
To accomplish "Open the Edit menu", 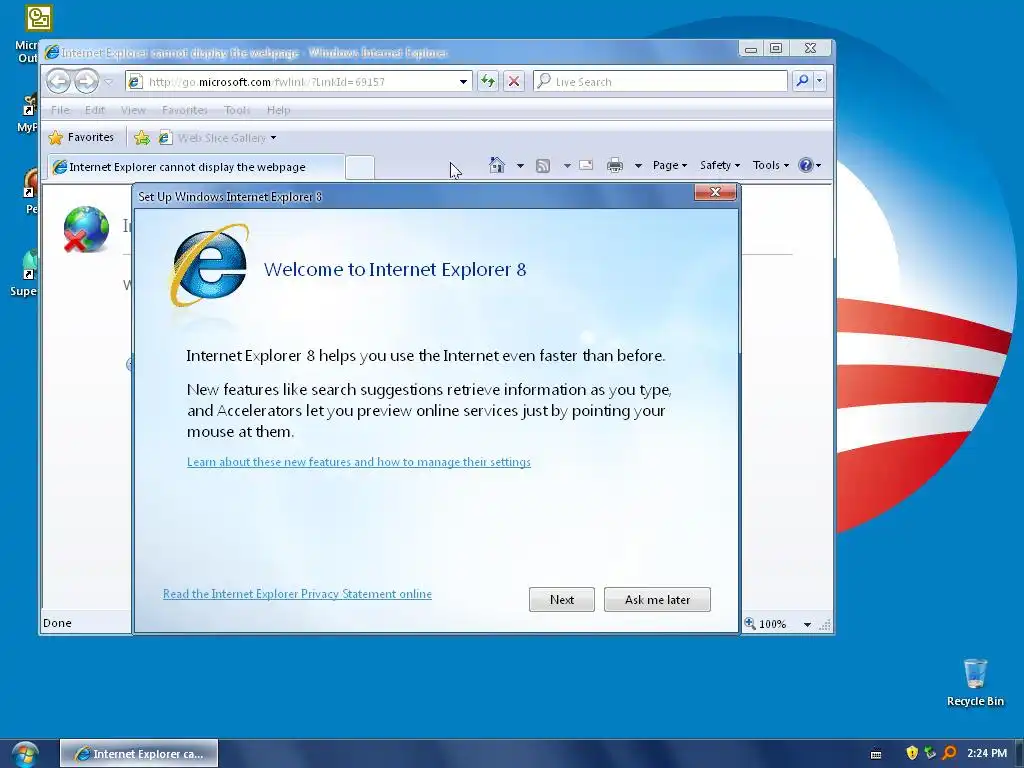I will [x=95, y=110].
